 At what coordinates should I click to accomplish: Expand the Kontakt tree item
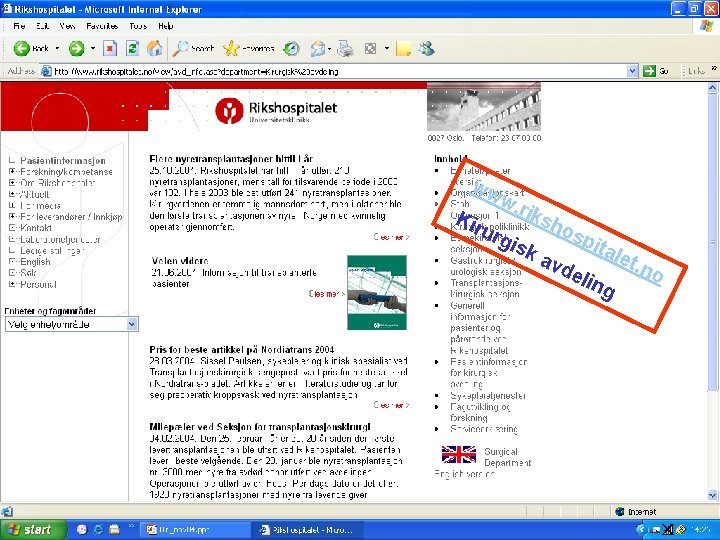pyautogui.click(x=12, y=228)
